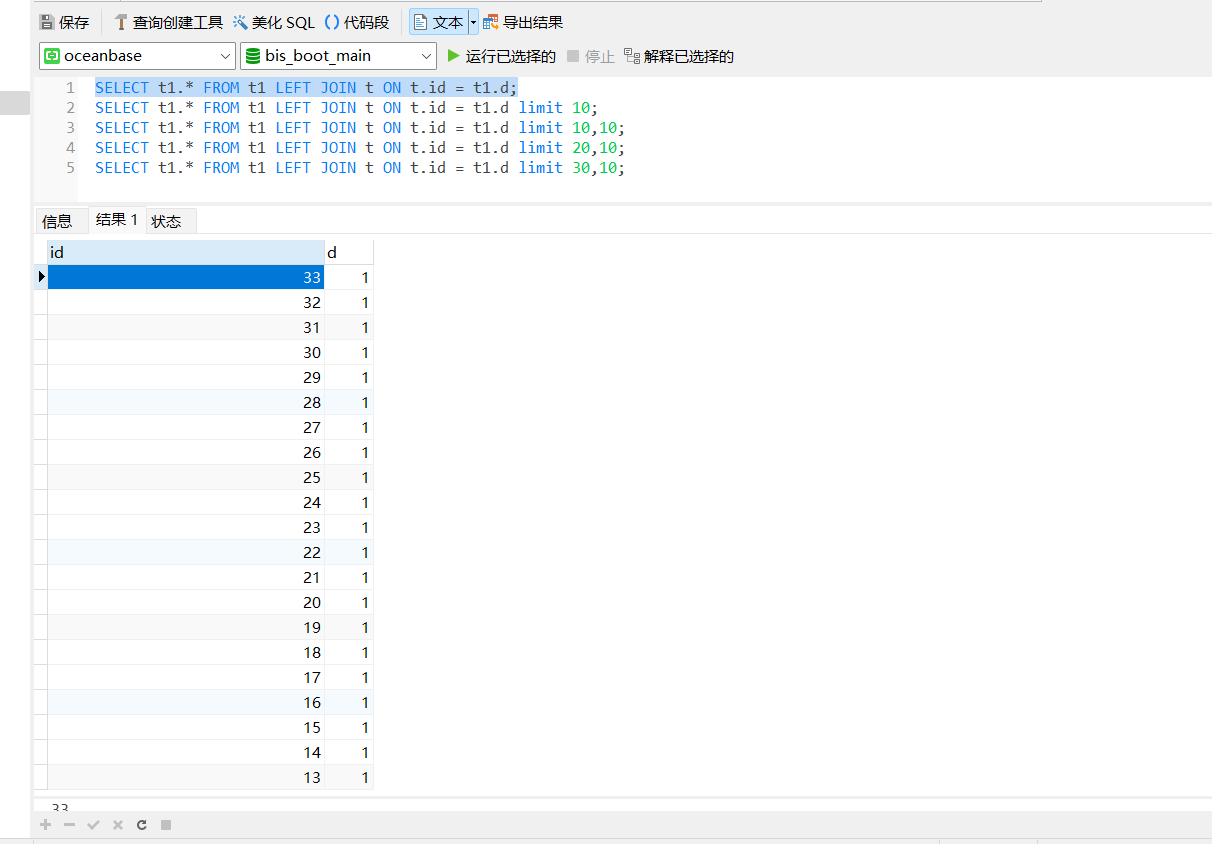Apply changes with the checkmark icon
The image size is (1212, 844).
click(x=93, y=825)
